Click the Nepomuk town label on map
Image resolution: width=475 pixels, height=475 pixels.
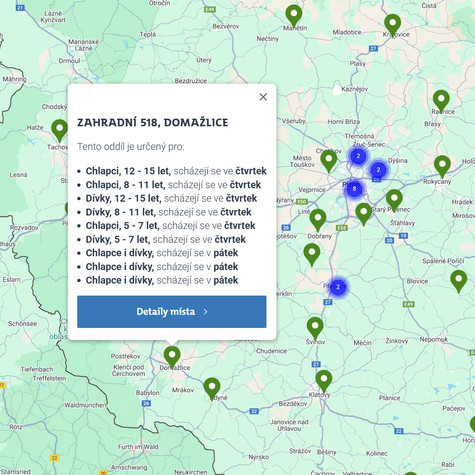point(434,339)
